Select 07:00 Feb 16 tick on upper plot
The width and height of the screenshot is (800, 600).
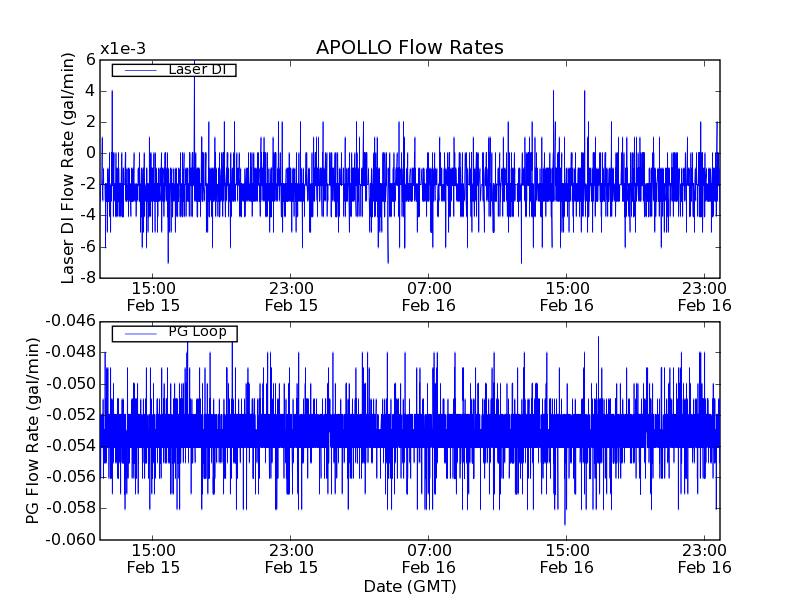pos(429,296)
